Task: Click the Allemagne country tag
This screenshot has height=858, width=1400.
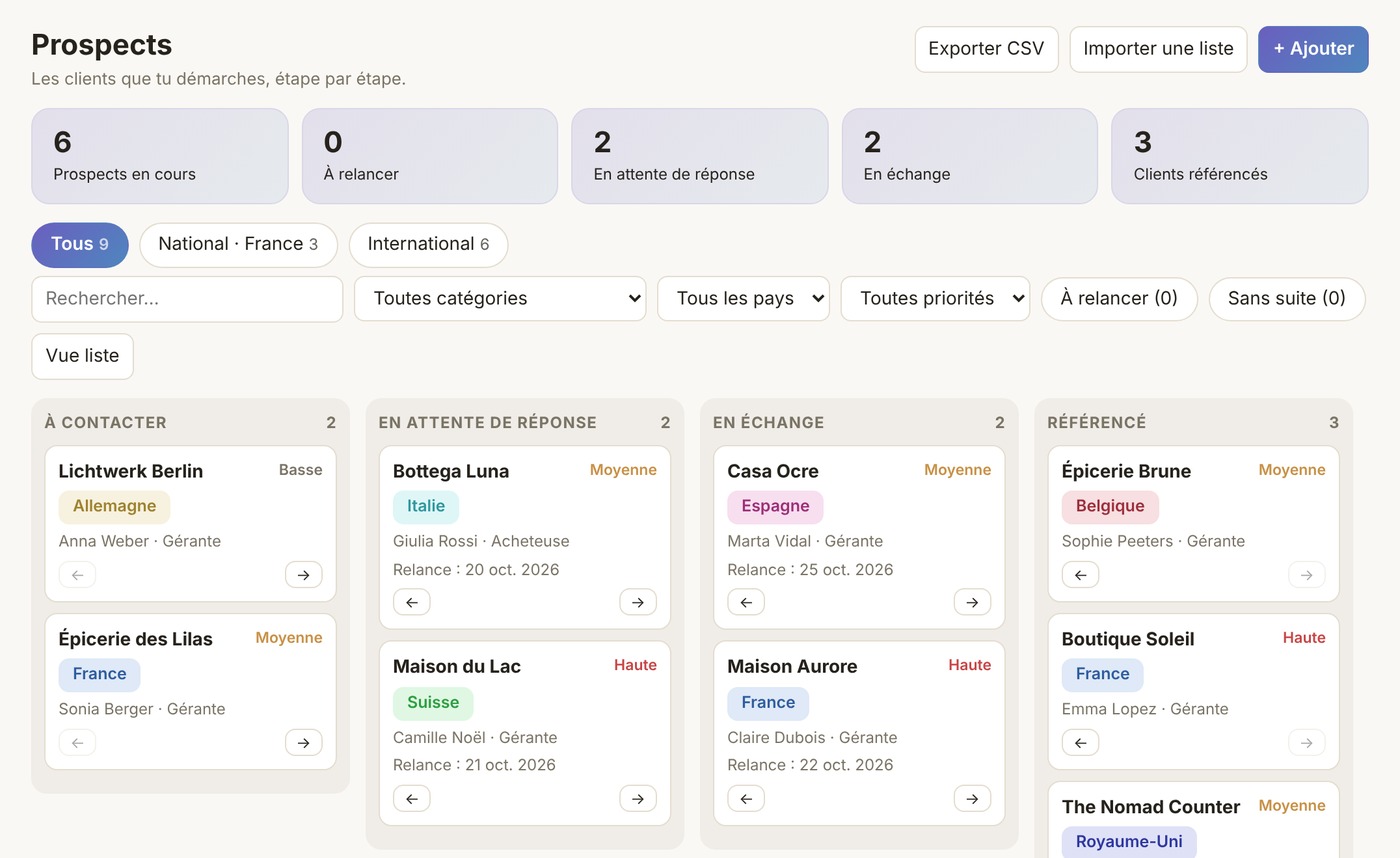Action: click(115, 507)
